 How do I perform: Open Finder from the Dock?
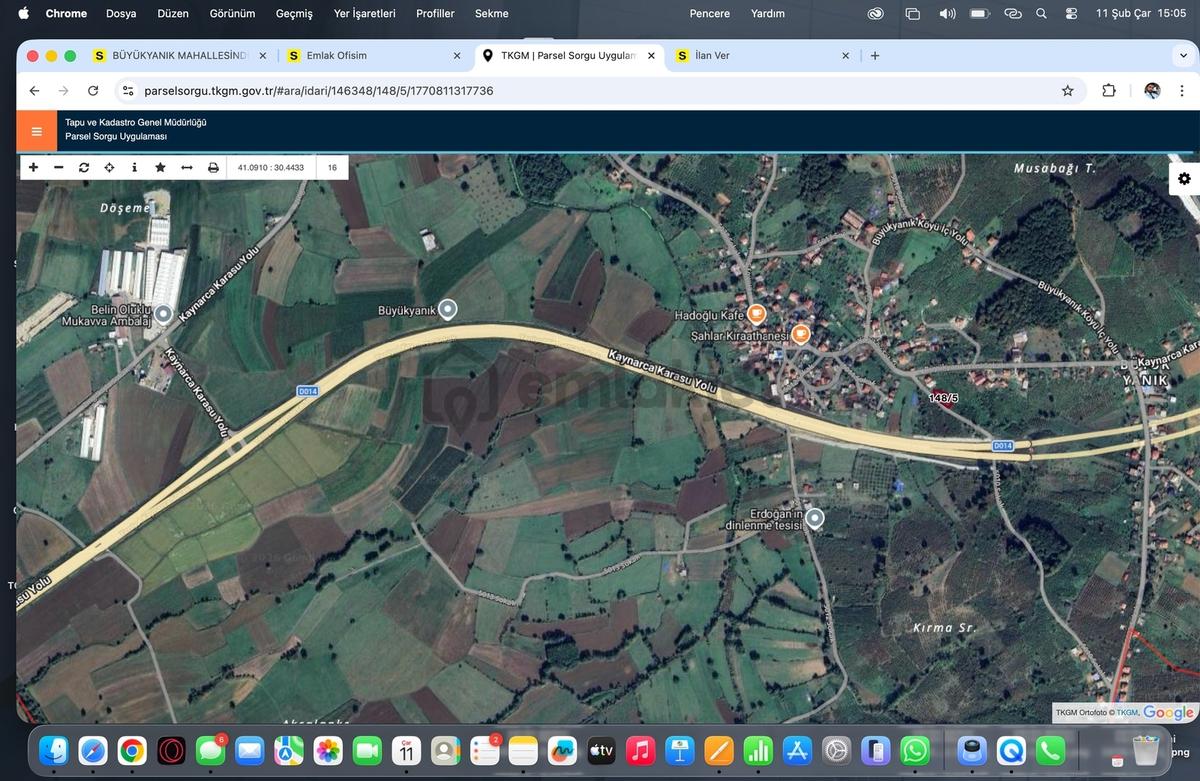55,750
